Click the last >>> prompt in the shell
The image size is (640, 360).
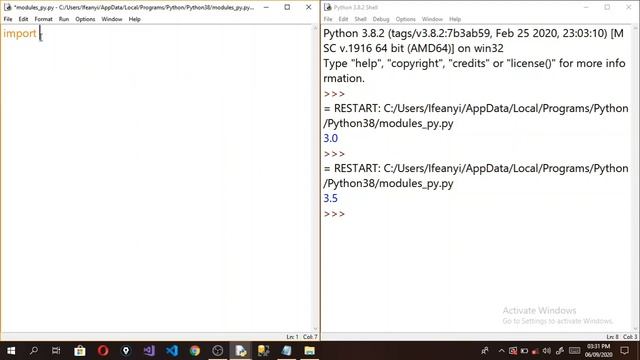point(334,214)
